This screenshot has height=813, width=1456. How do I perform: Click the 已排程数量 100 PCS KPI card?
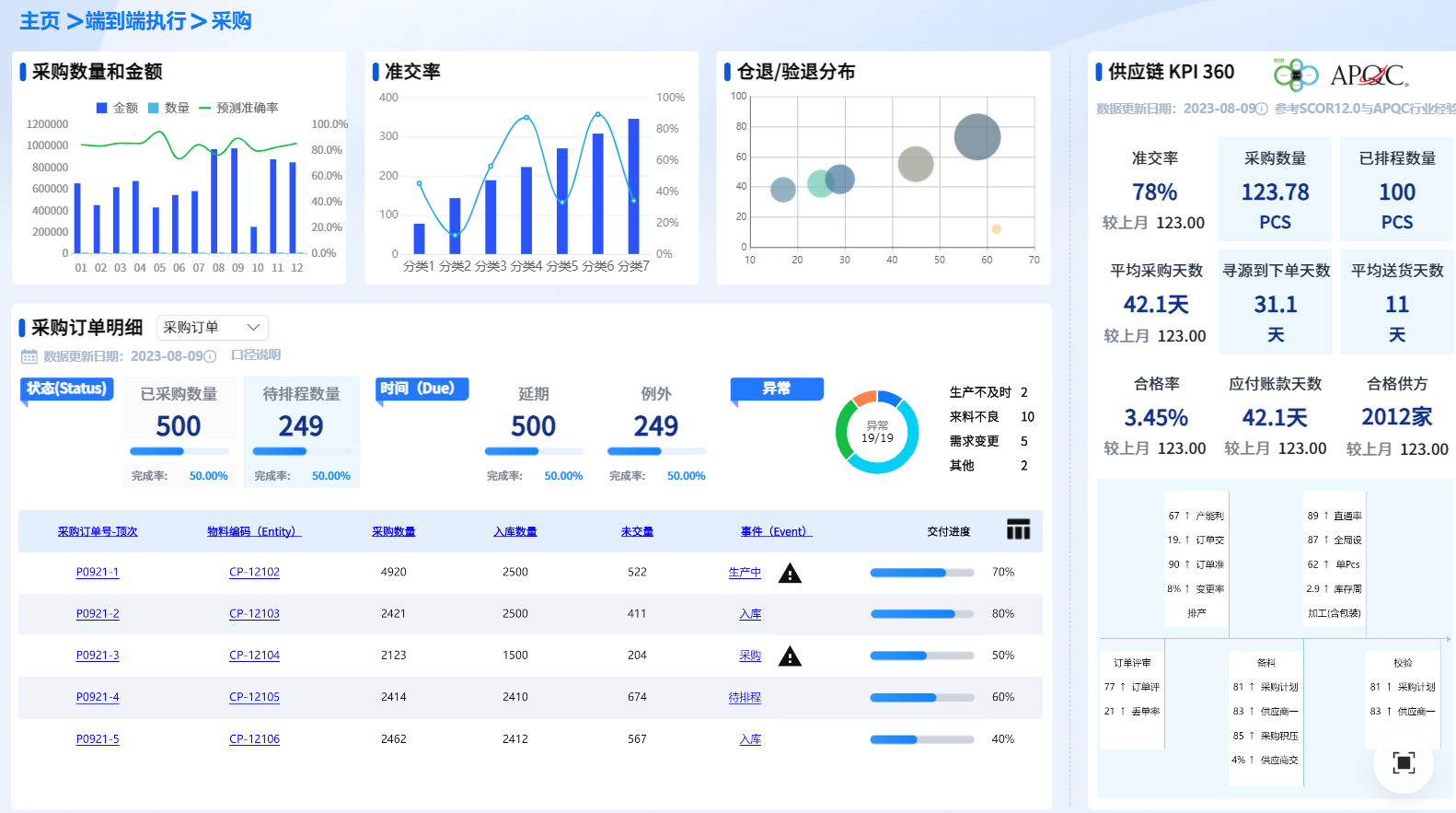(1397, 190)
